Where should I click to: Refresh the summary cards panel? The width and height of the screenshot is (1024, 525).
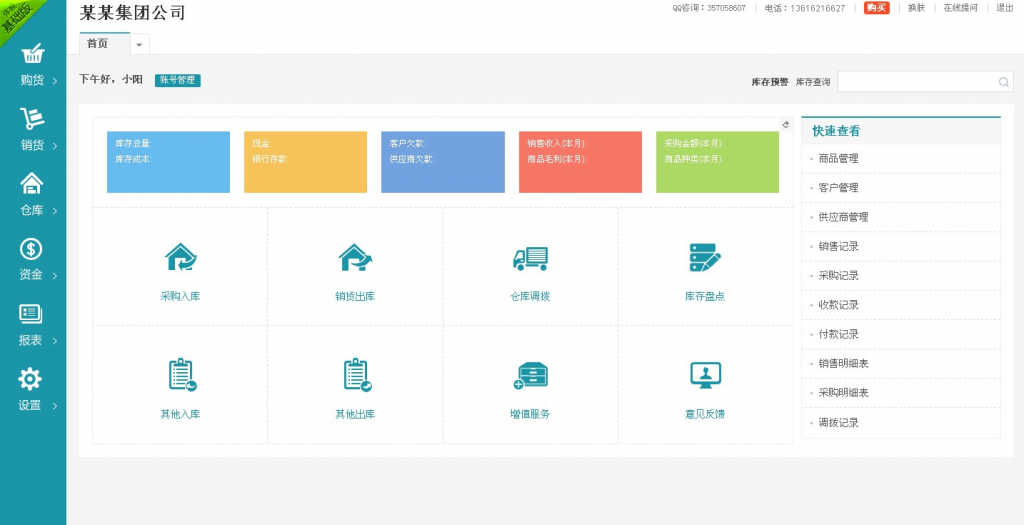click(x=786, y=124)
